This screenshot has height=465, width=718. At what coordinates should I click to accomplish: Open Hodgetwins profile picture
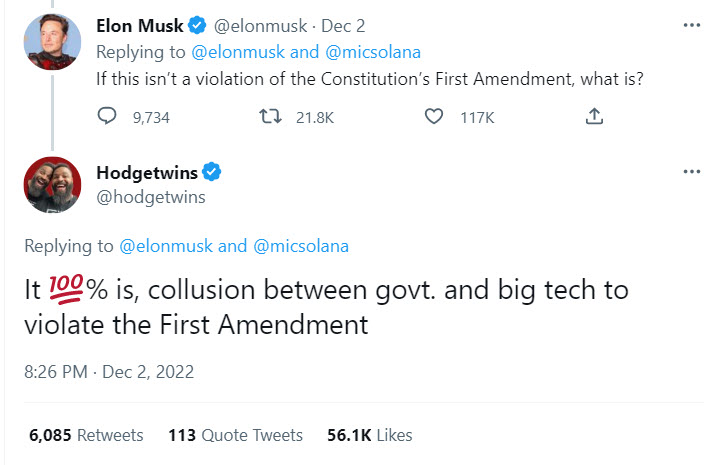(x=51, y=184)
